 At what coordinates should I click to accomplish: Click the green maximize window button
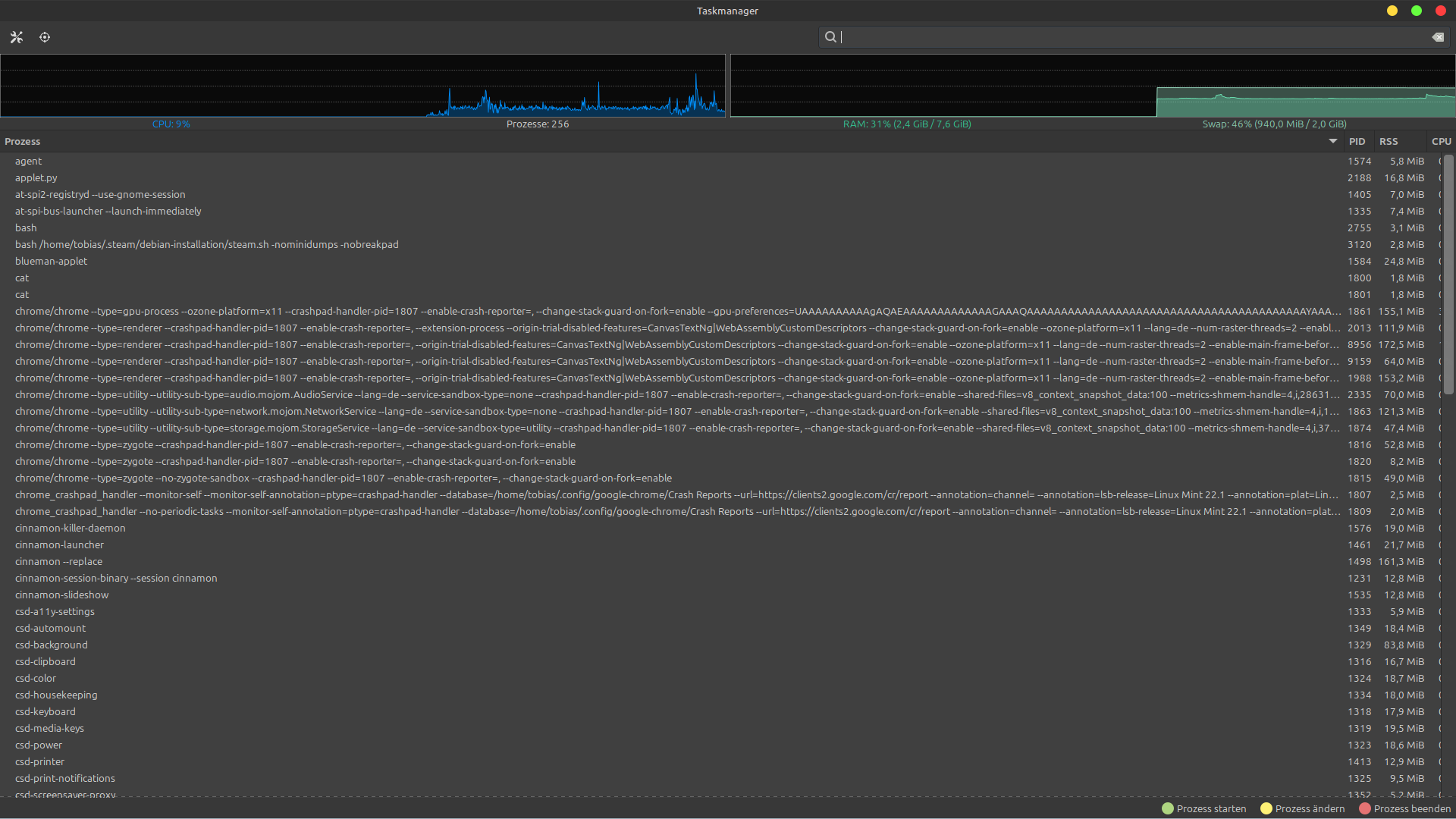pyautogui.click(x=1417, y=11)
